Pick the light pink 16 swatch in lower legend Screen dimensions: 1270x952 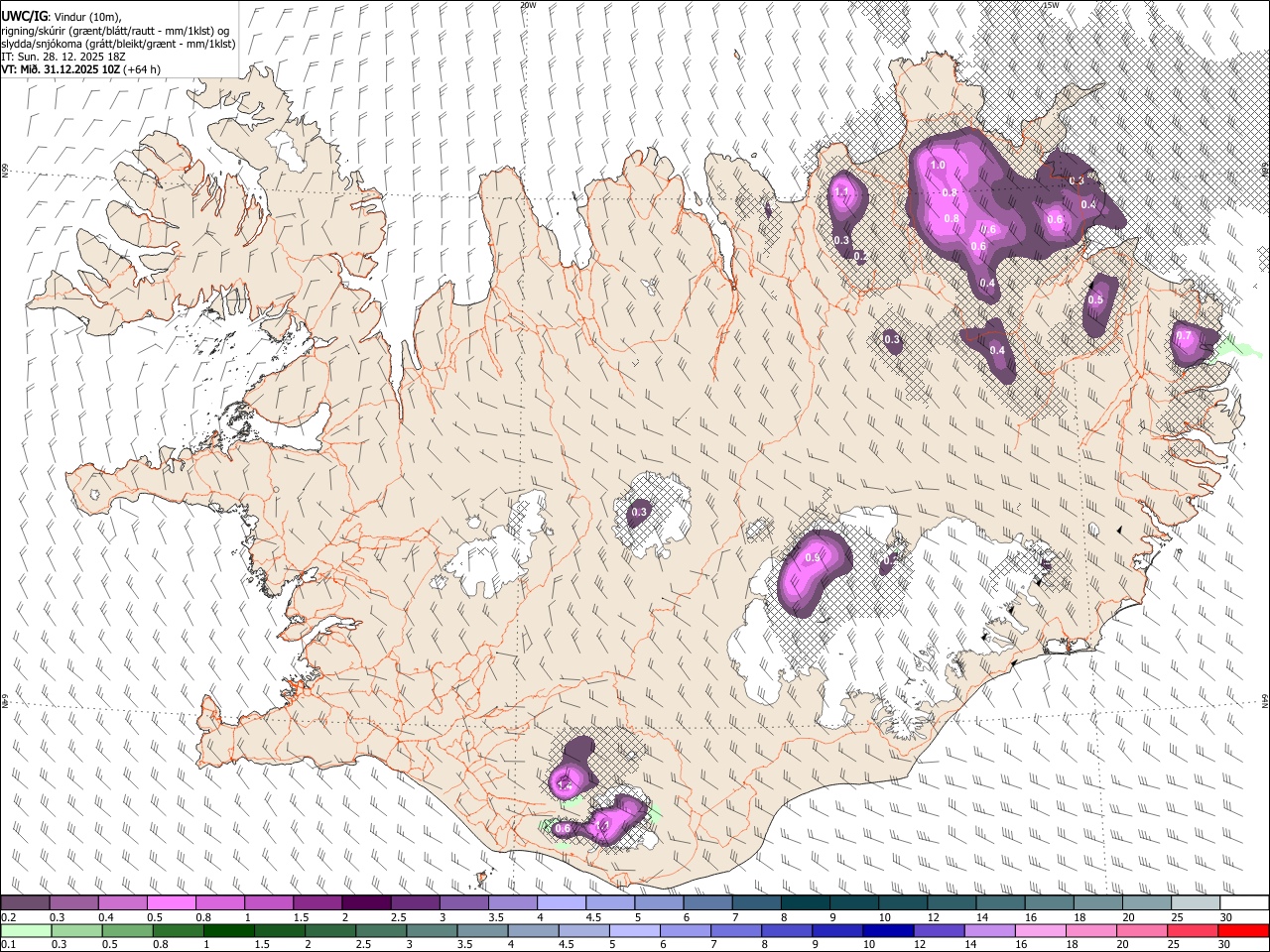click(1041, 931)
